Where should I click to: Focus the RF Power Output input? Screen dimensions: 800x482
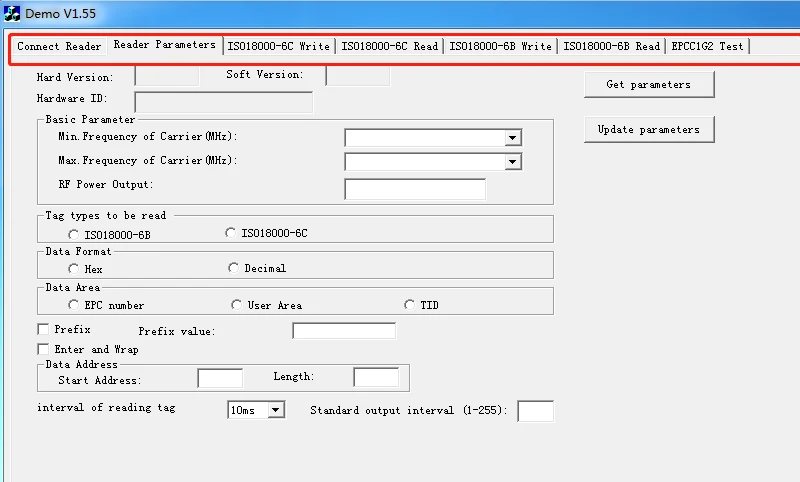(x=415, y=189)
